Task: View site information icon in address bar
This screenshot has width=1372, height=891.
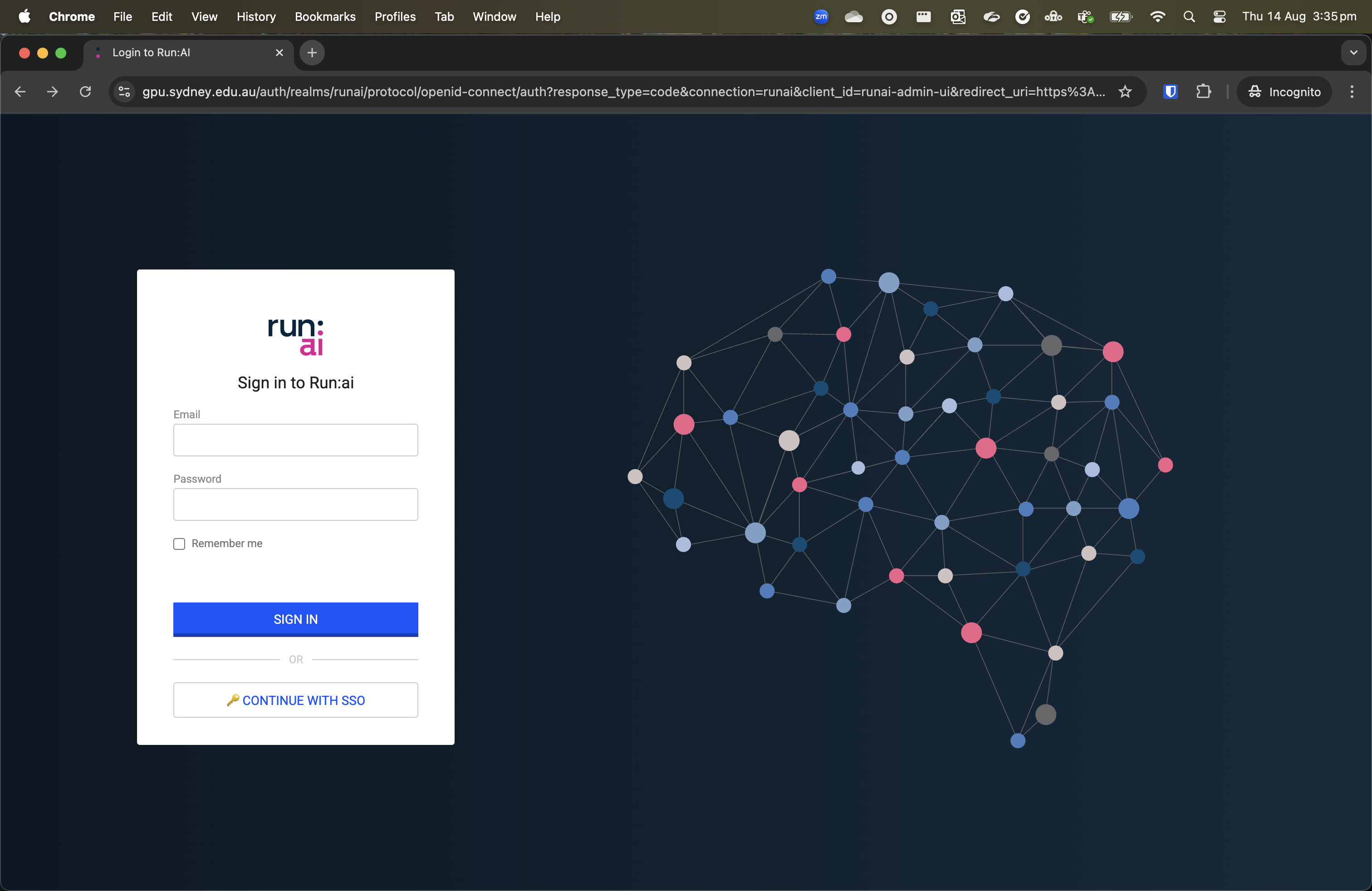Action: pyautogui.click(x=124, y=92)
